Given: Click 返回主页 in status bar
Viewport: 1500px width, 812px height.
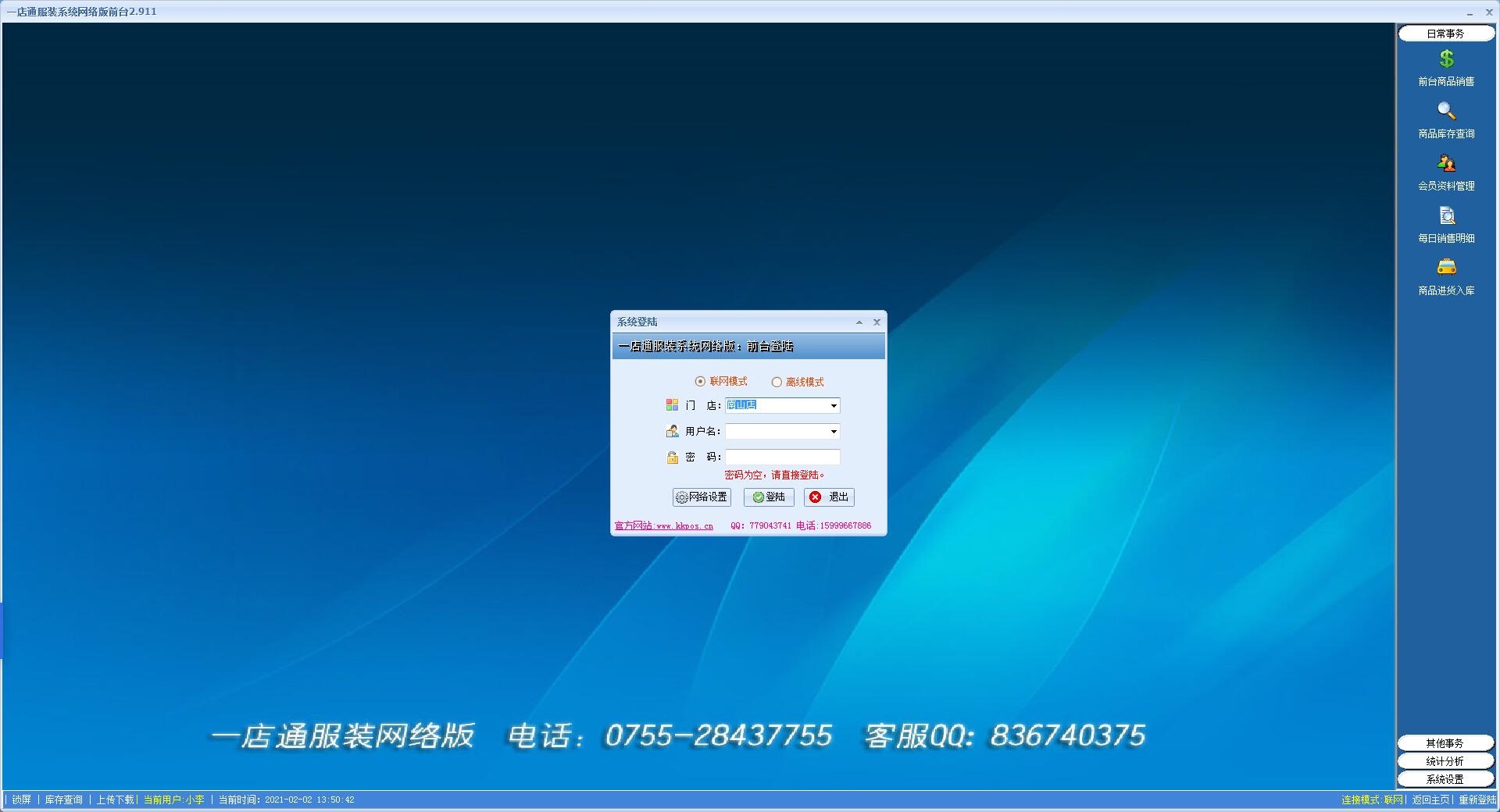Looking at the screenshot, I should (x=1430, y=800).
